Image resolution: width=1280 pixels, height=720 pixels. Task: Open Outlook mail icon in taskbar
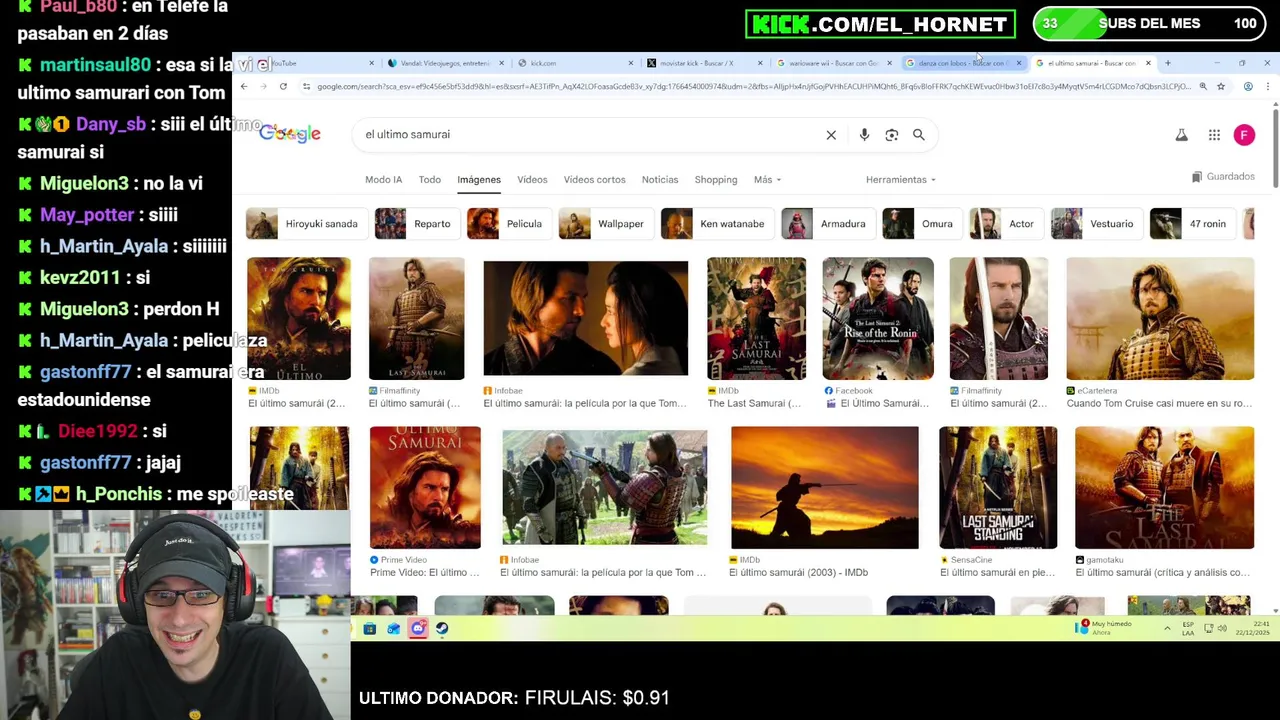(x=394, y=629)
